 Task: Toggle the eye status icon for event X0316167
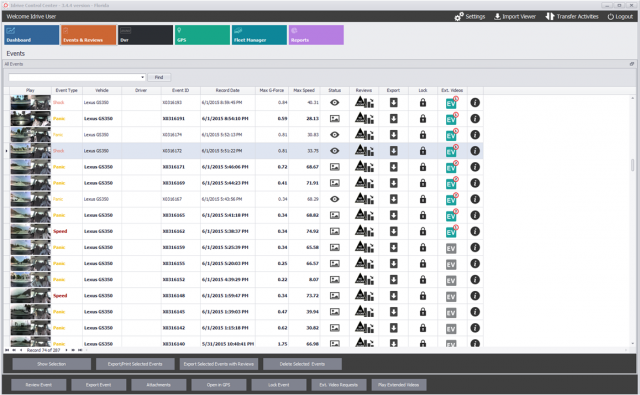[335, 199]
